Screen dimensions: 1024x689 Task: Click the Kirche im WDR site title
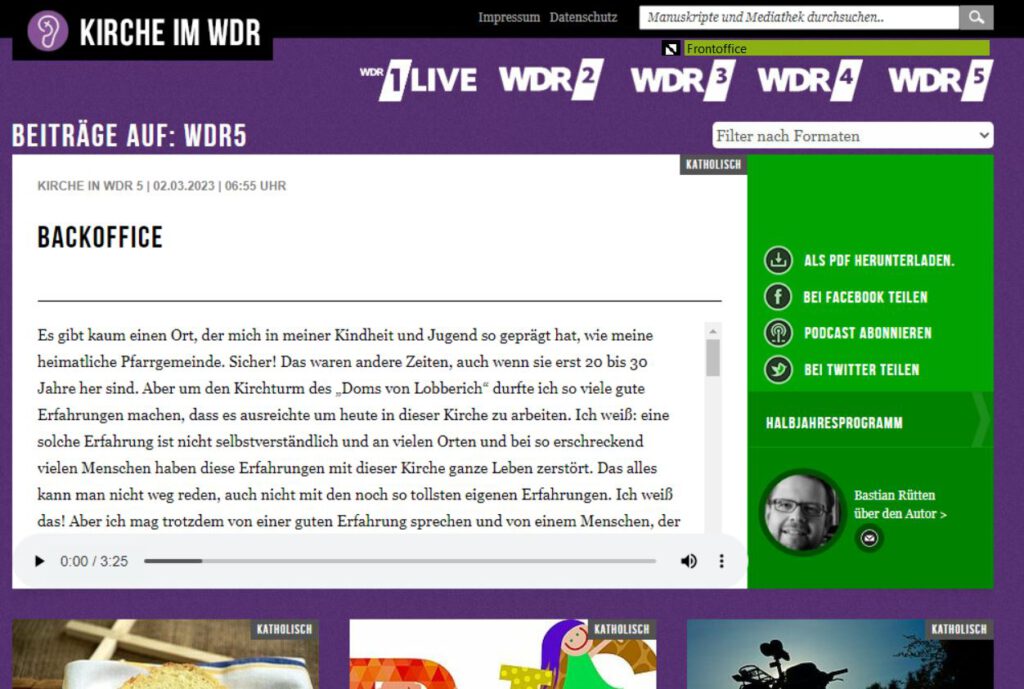pos(170,32)
